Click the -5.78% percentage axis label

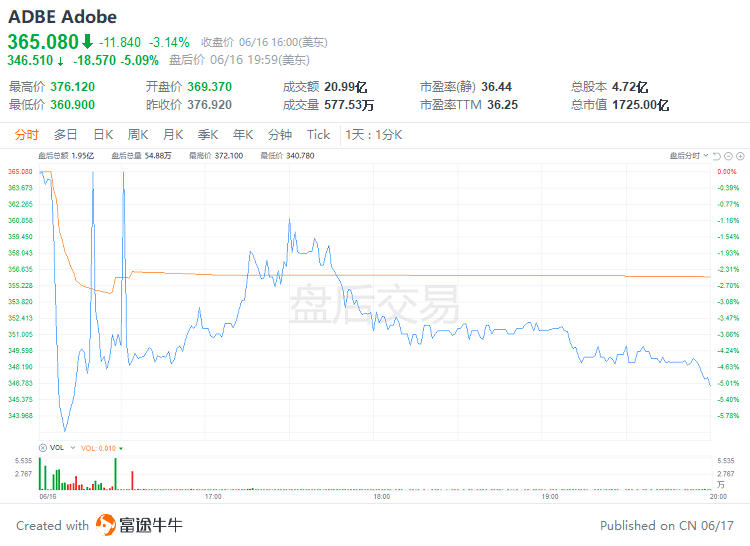[x=728, y=415]
